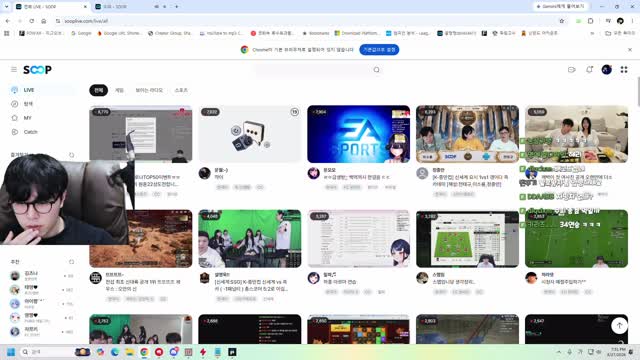Switch to the 스포츠 category tab
640x360 pixels.
coord(181,90)
